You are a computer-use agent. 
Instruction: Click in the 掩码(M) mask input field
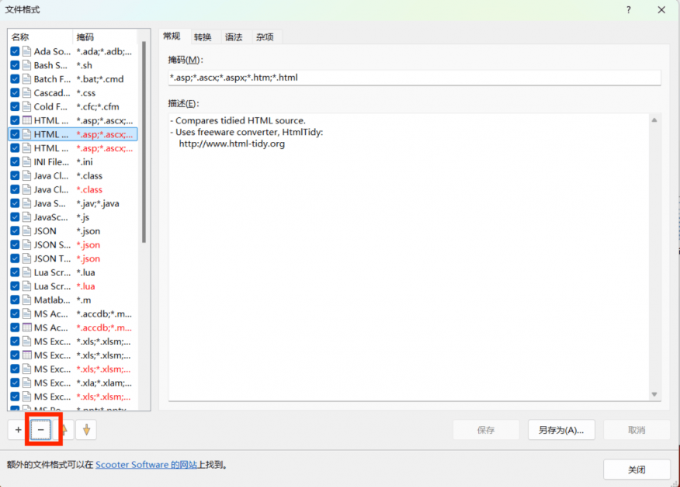click(414, 78)
